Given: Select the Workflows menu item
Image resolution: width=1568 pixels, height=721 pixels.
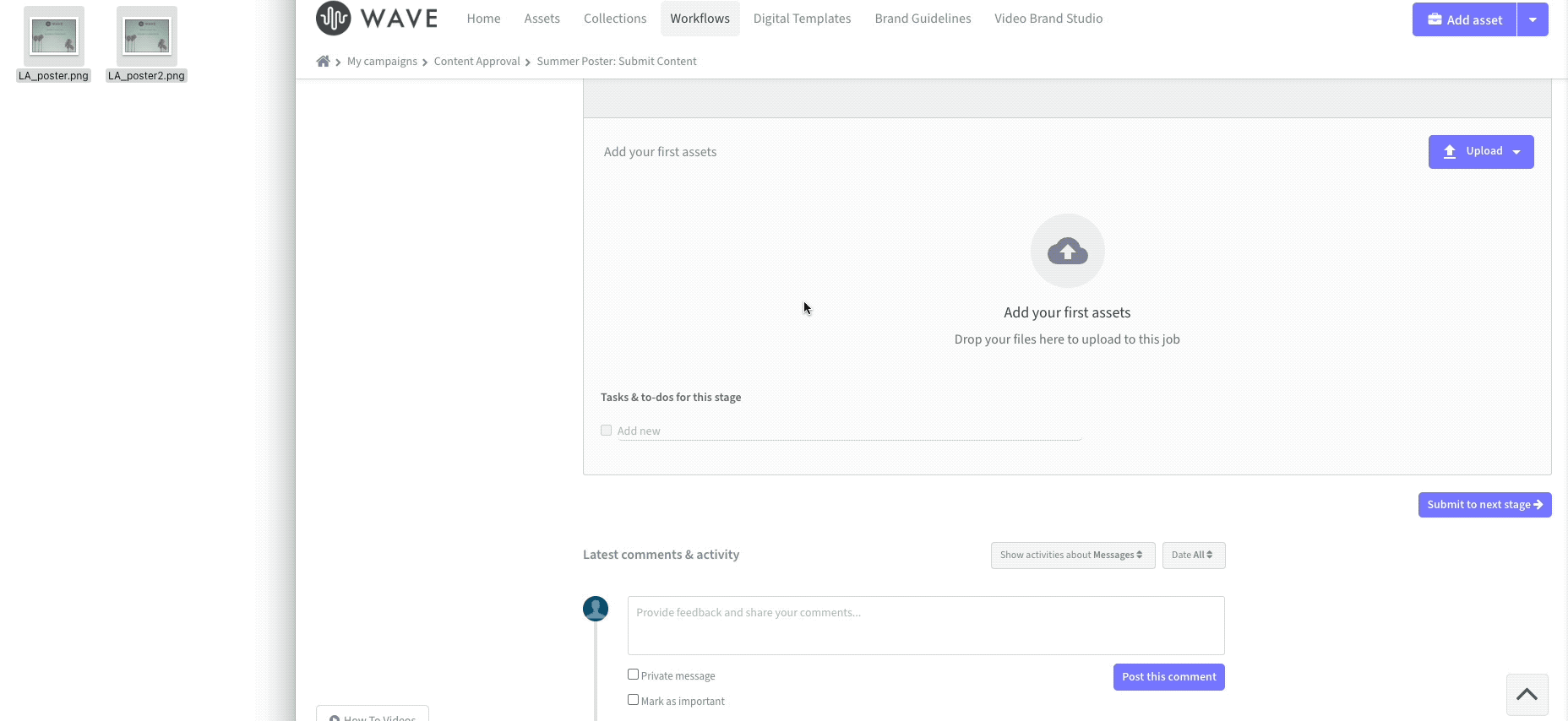Looking at the screenshot, I should tap(700, 19).
